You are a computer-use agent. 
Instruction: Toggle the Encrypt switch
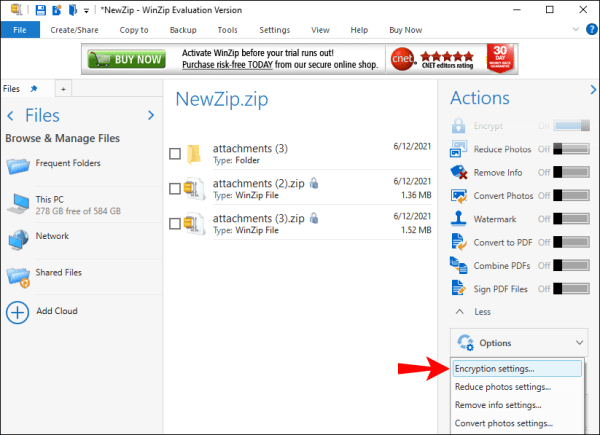[x=572, y=125]
